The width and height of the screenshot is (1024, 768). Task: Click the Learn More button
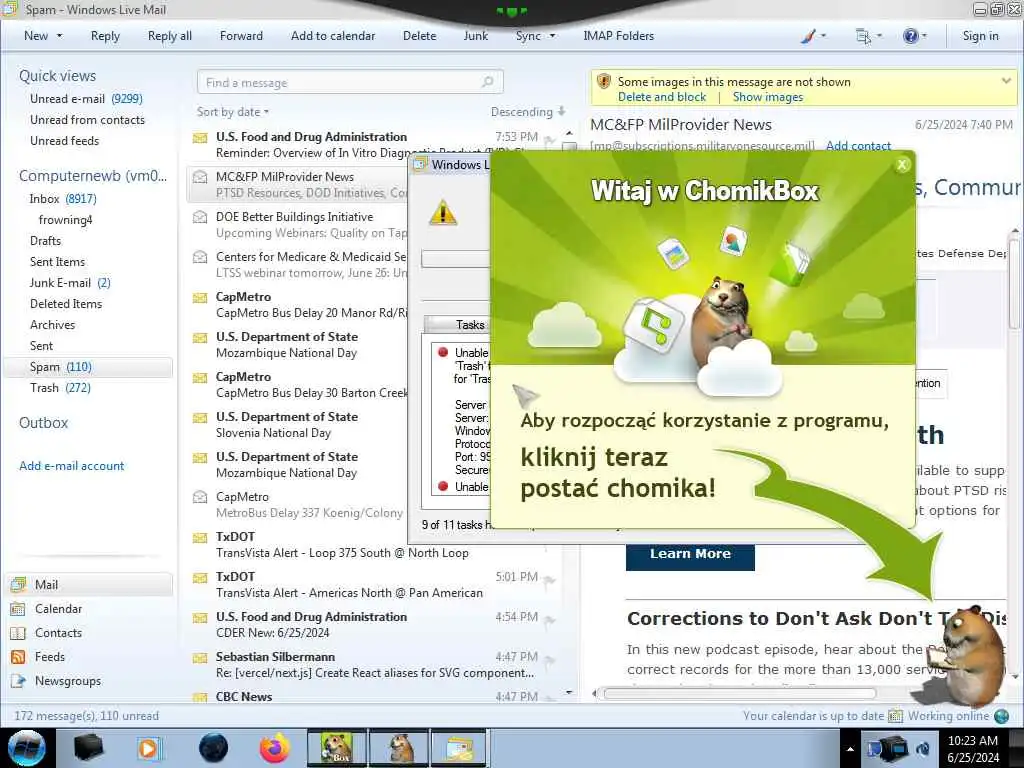pos(690,554)
